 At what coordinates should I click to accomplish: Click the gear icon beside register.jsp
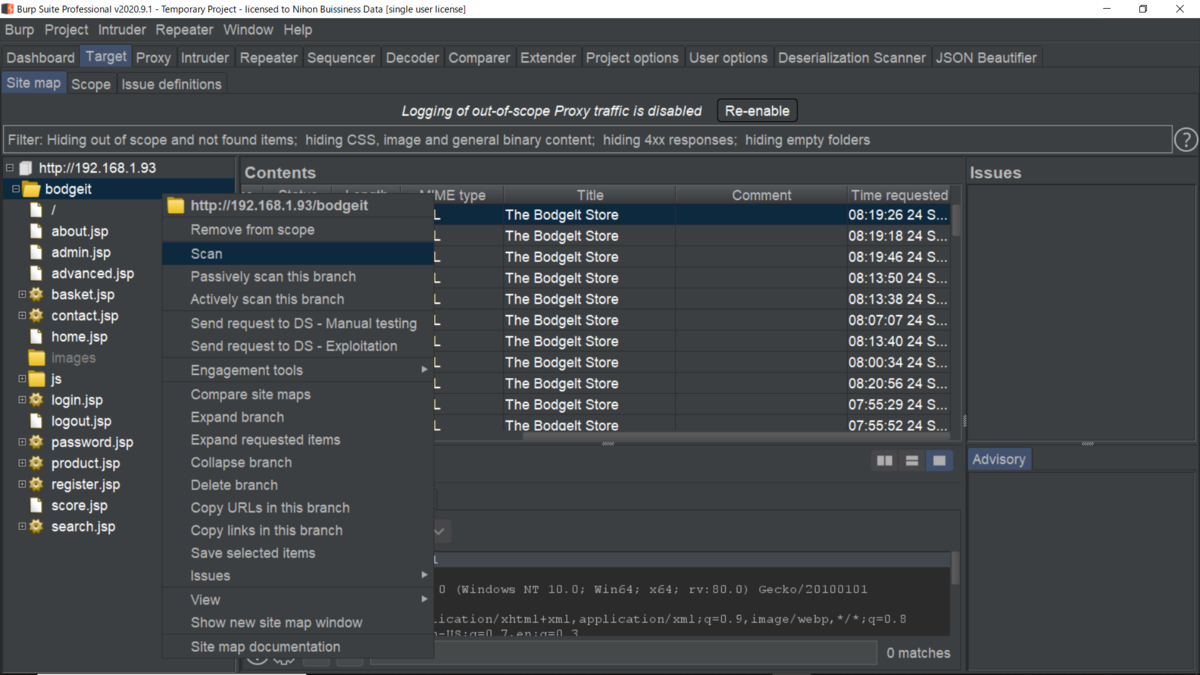[36, 484]
